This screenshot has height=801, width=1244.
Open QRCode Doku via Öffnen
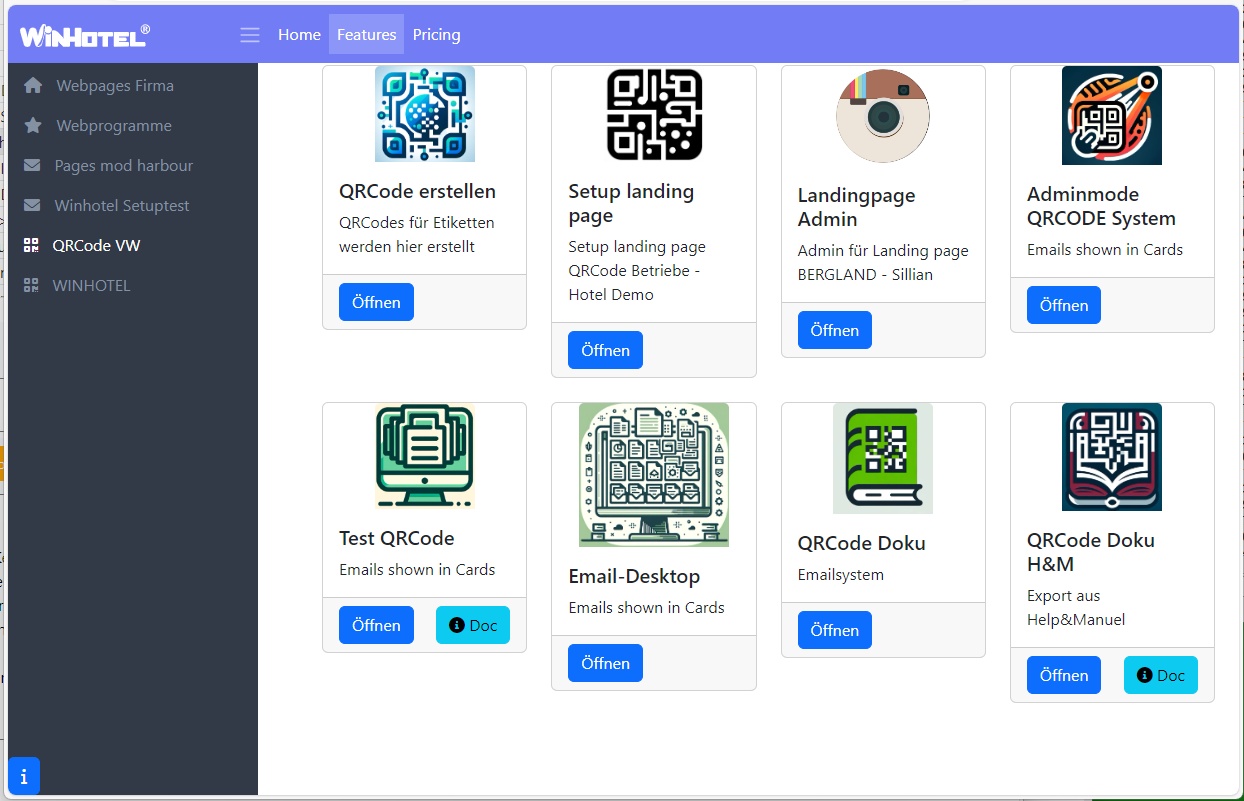(835, 630)
